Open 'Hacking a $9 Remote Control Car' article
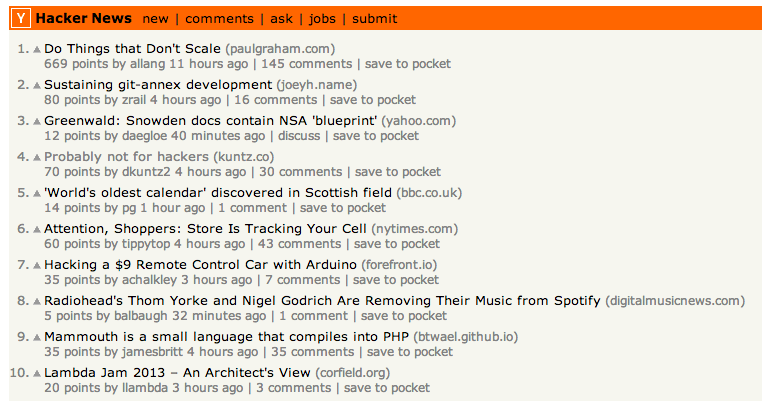 [x=200, y=264]
